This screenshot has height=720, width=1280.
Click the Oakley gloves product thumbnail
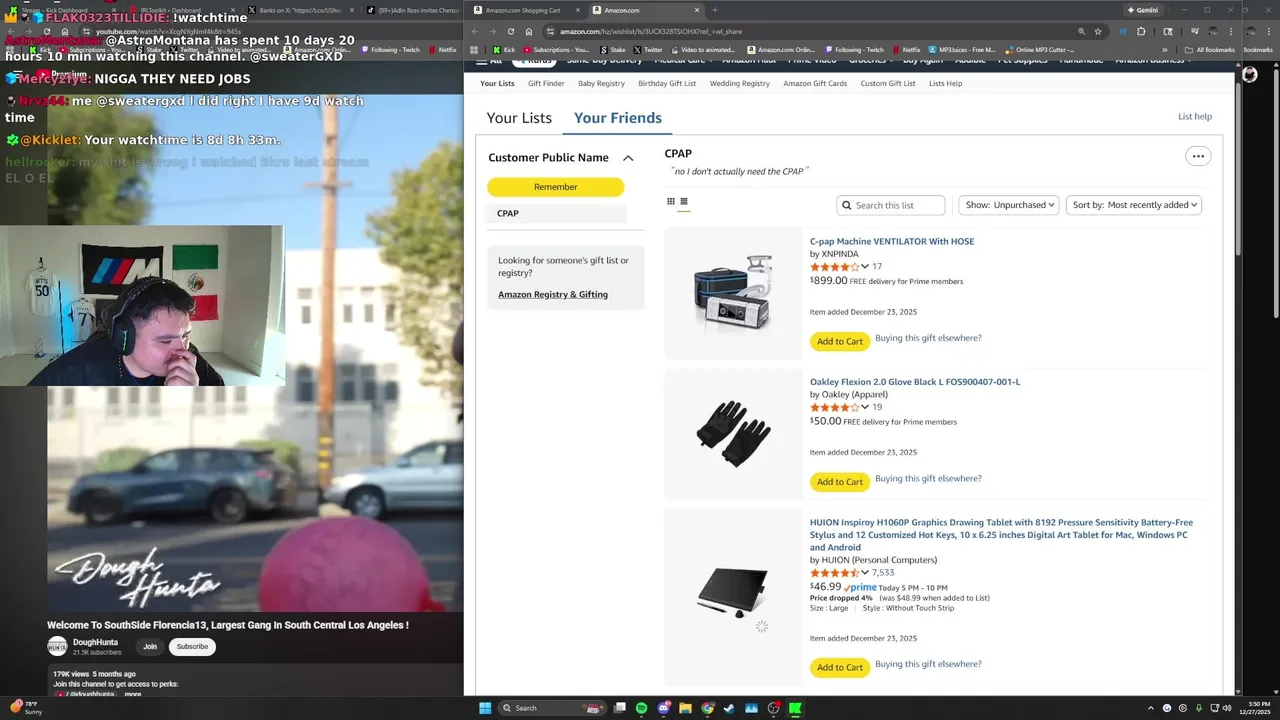coord(733,433)
